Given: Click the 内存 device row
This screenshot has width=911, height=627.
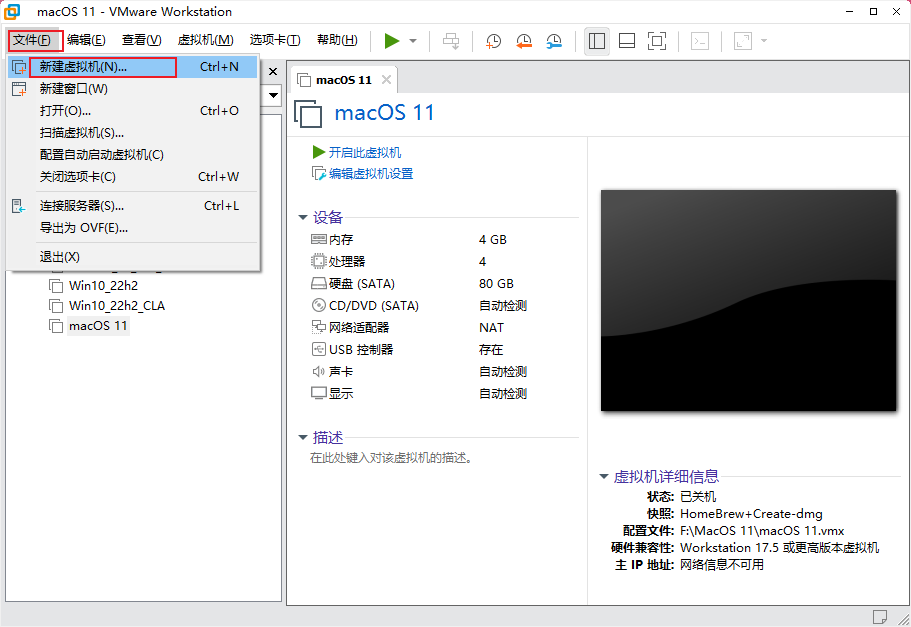Looking at the screenshot, I should (x=444, y=240).
